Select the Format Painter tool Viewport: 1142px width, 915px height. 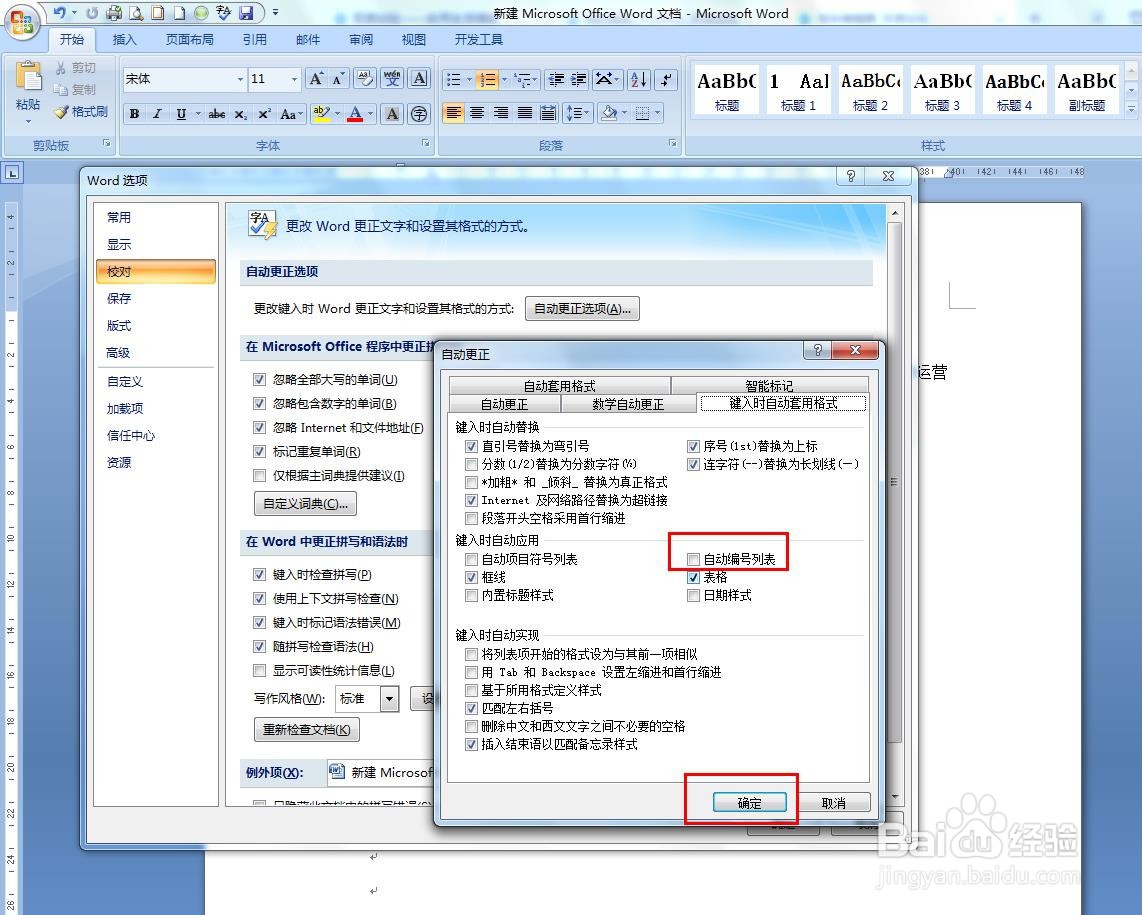coord(81,111)
